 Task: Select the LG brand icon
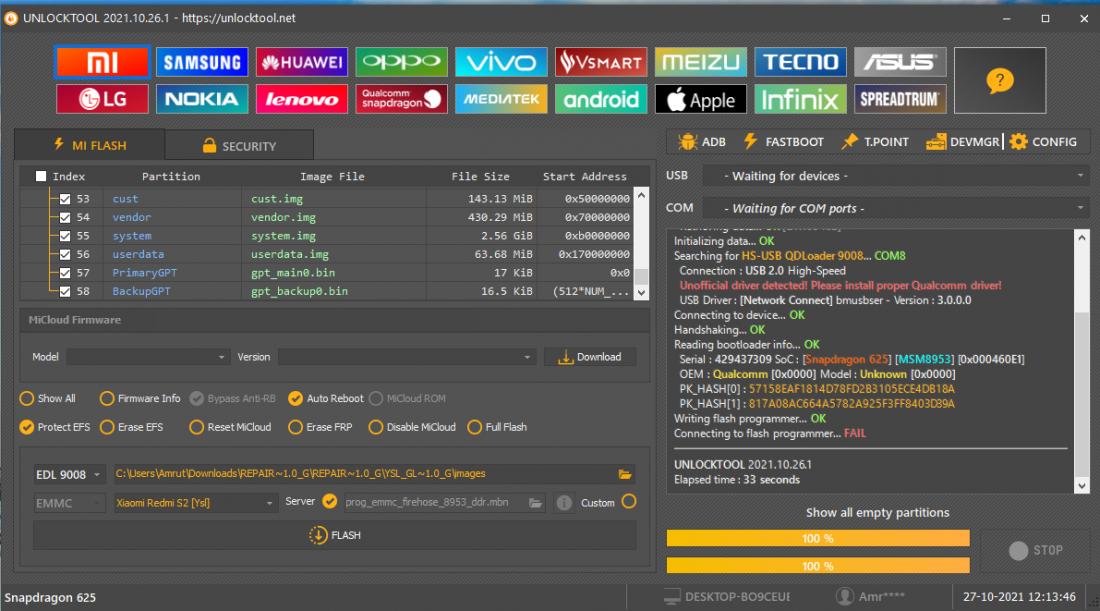pyautogui.click(x=102, y=99)
